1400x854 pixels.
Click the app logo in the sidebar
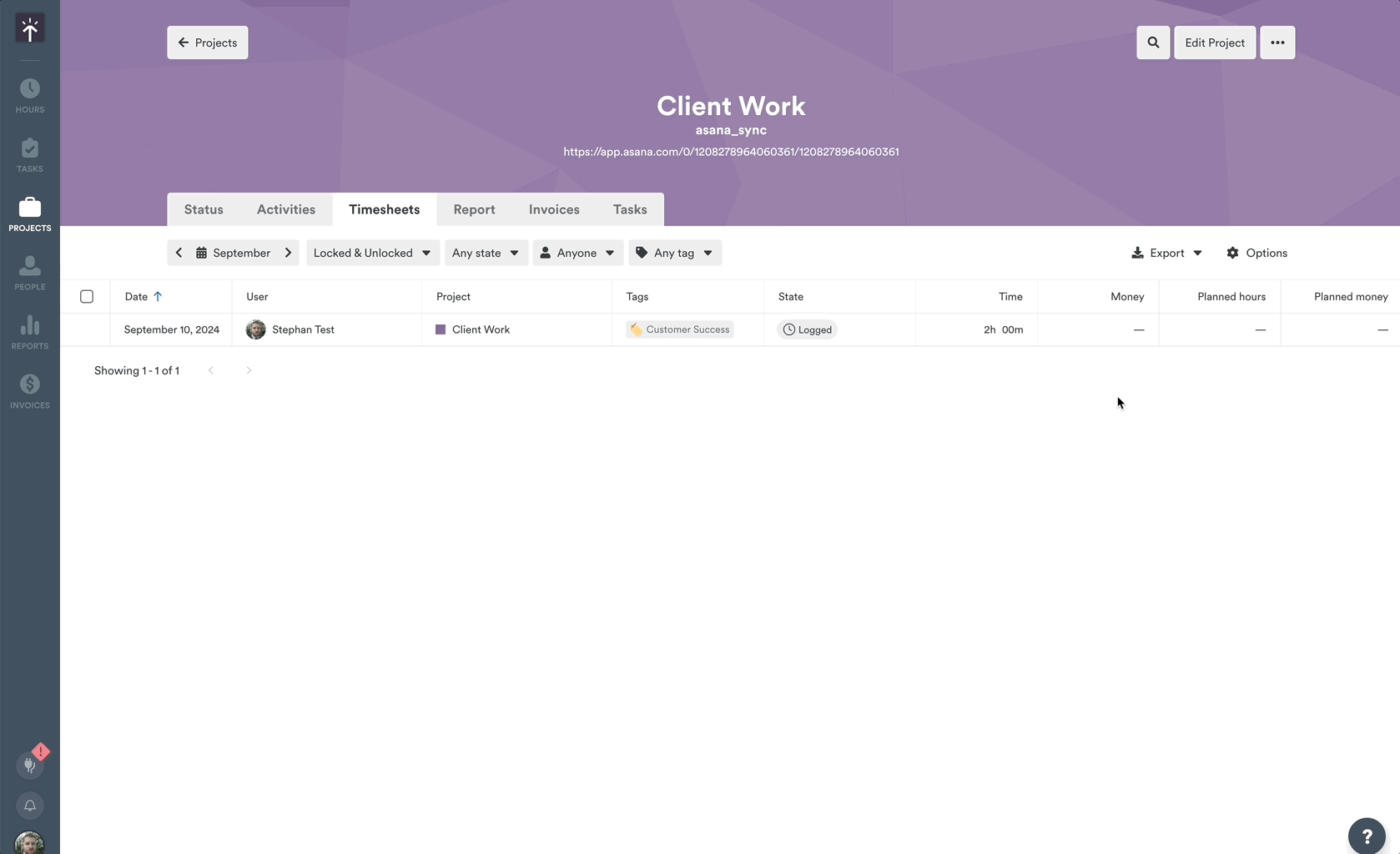(30, 29)
